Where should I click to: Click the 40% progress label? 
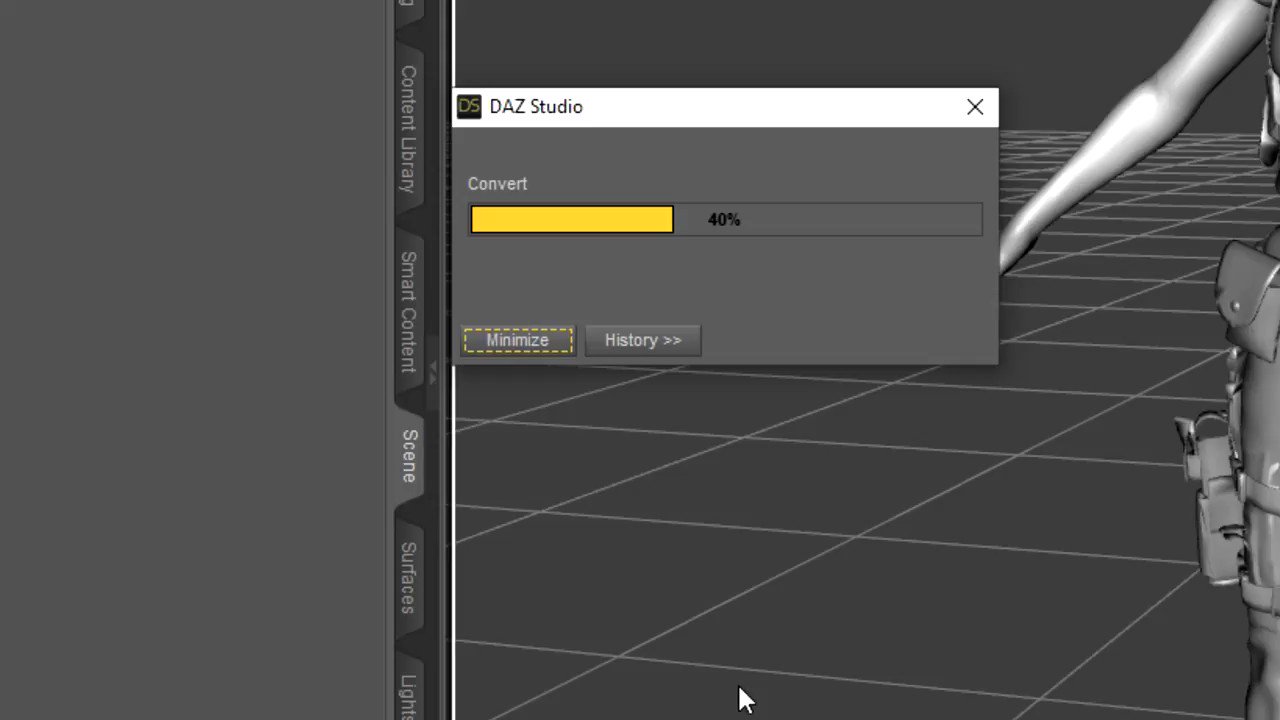pos(723,219)
